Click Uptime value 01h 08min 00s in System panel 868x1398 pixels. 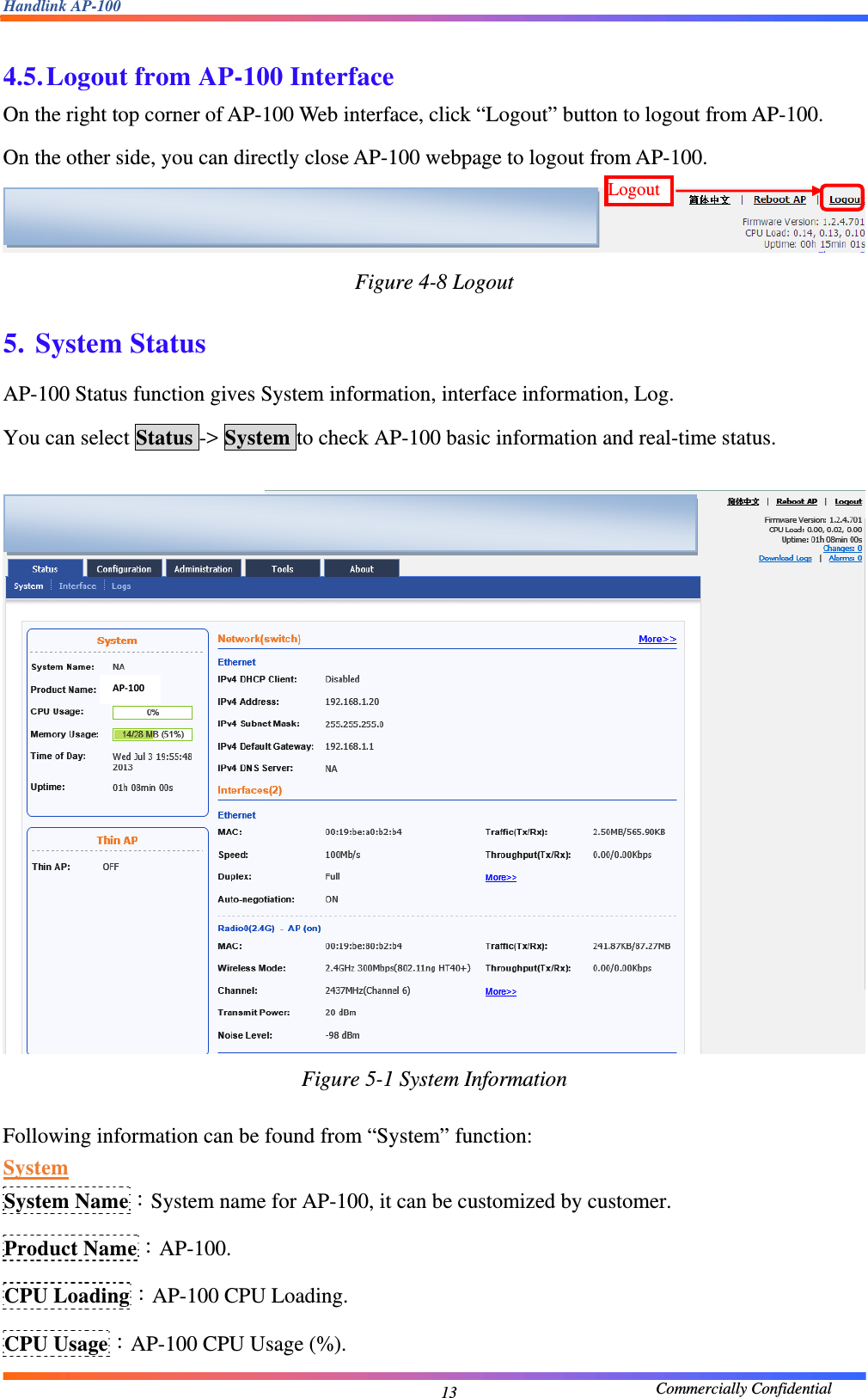[x=143, y=788]
